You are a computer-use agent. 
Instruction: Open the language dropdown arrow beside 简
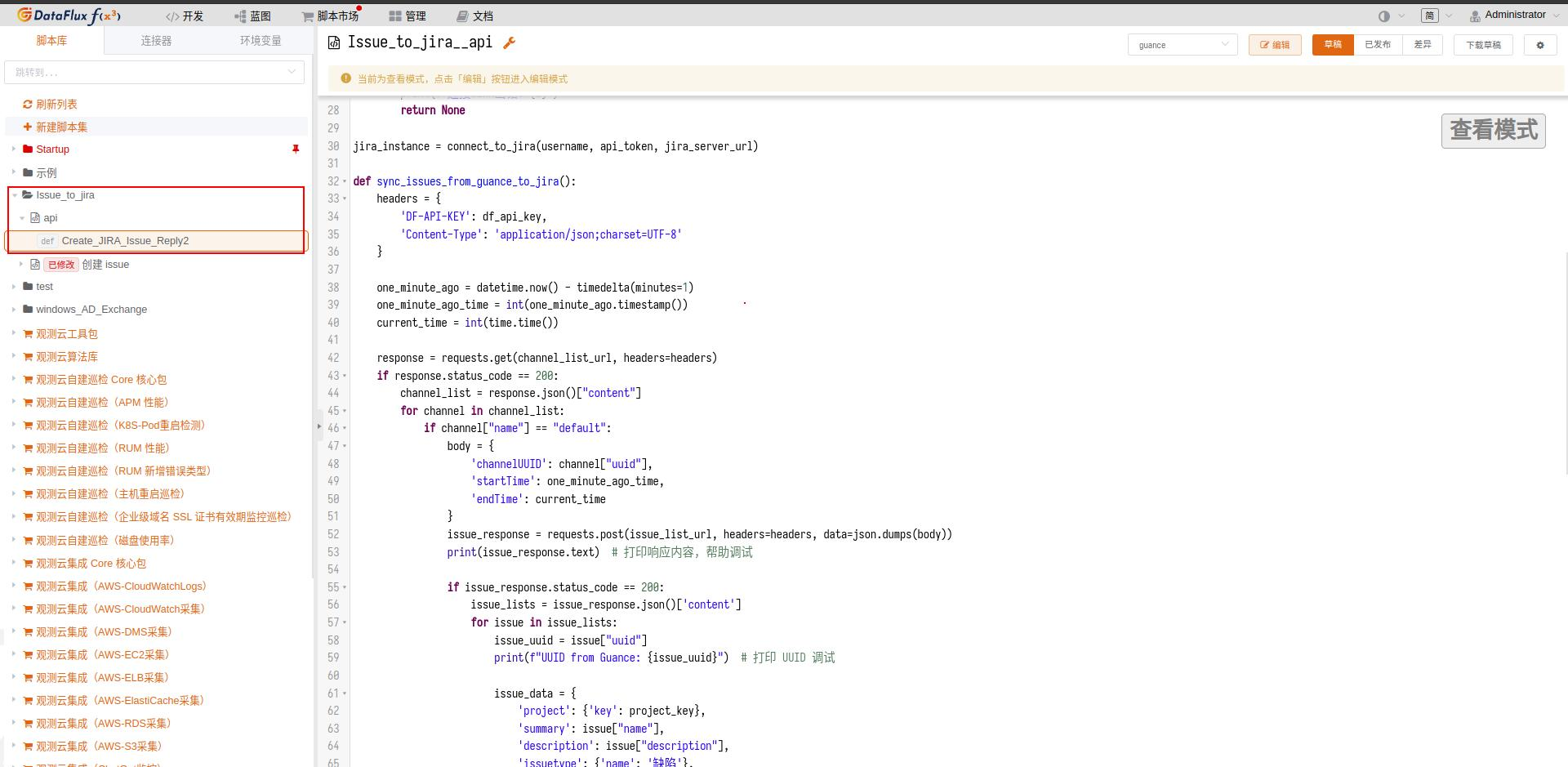tap(1449, 16)
